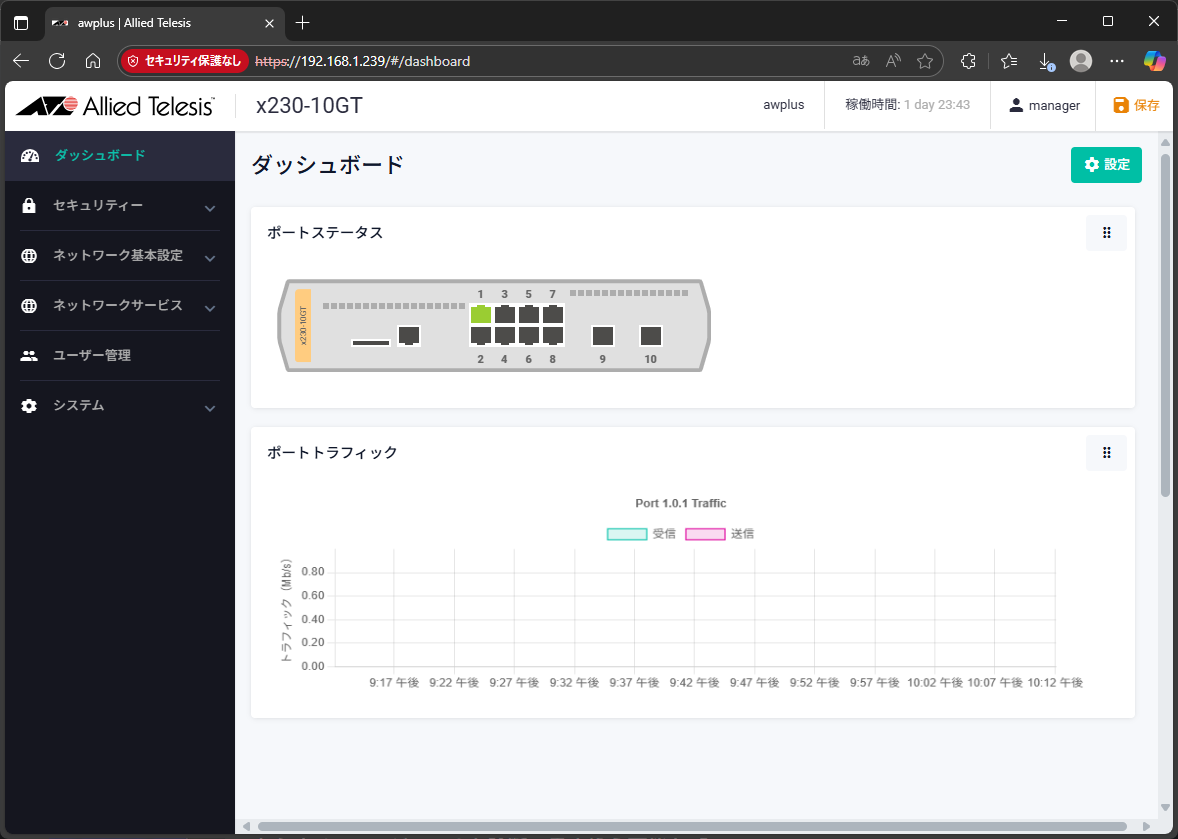Image resolution: width=1178 pixels, height=839 pixels.
Task: Select ダッシュボード in the sidebar
Action: pyautogui.click(x=100, y=156)
